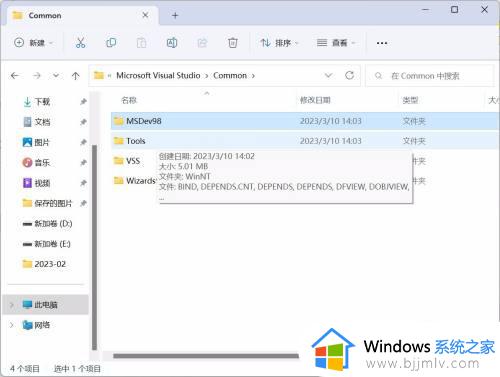Close the Common tab
The height and width of the screenshot is (377, 500).
(x=145, y=15)
